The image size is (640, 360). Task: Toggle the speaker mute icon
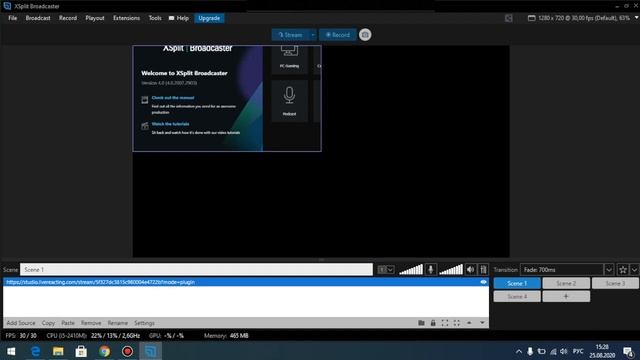[x=471, y=269]
